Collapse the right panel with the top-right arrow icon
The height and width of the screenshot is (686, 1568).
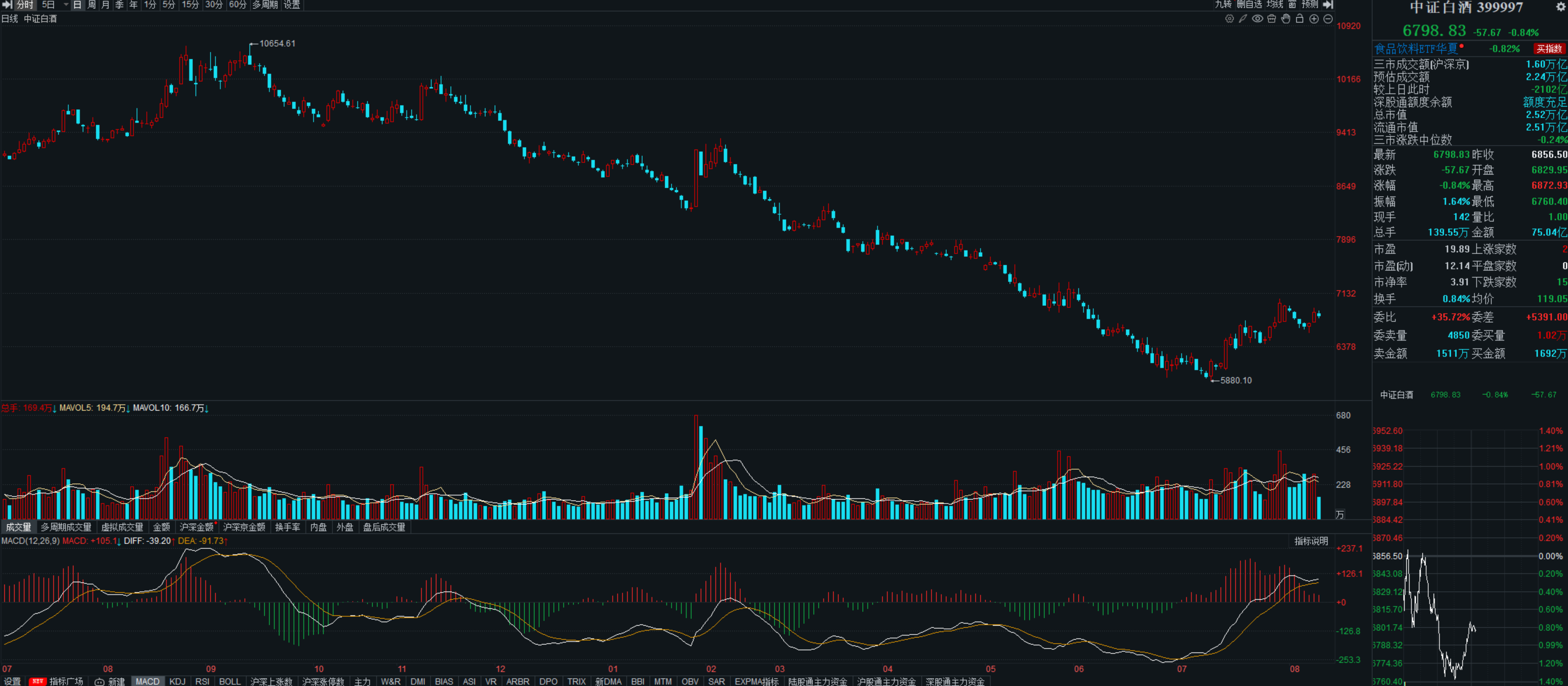pos(1328,4)
